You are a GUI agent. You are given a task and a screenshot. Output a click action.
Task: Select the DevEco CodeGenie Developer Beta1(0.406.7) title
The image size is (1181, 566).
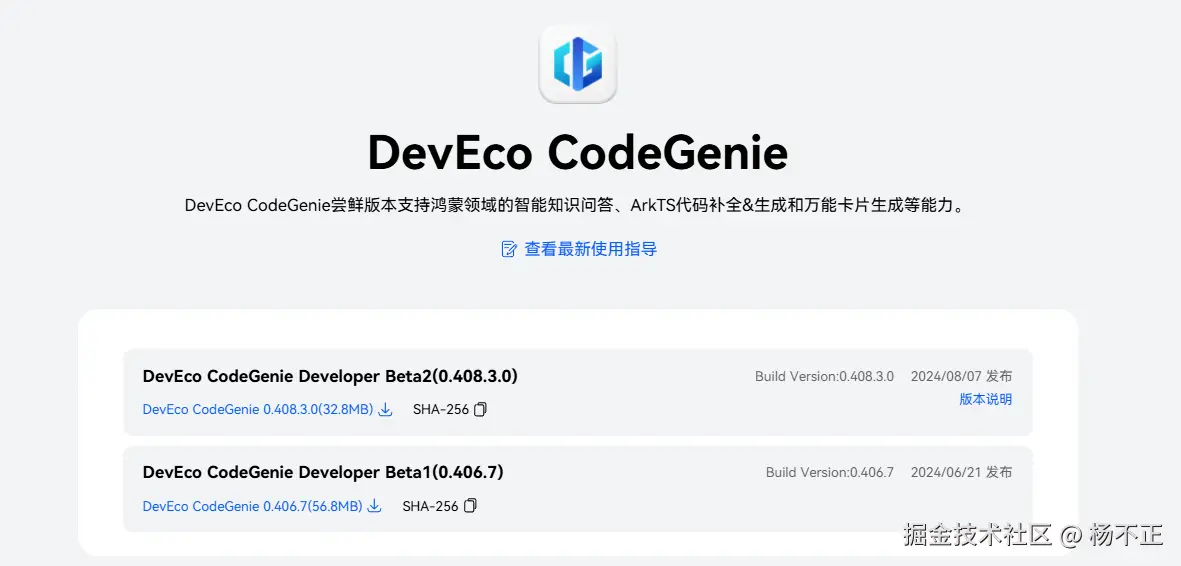coord(323,473)
